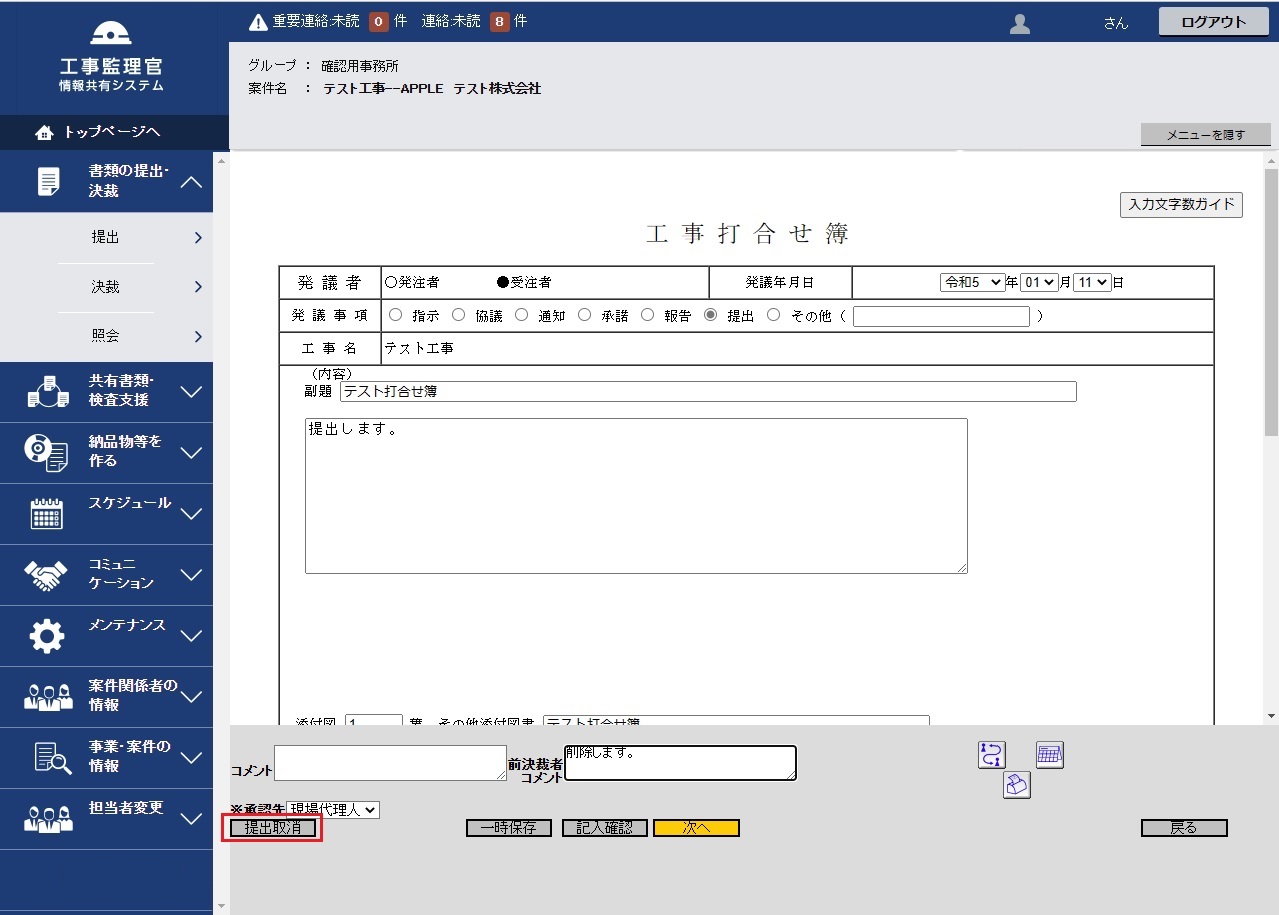Click the home icon beside トップページへ

44,132
